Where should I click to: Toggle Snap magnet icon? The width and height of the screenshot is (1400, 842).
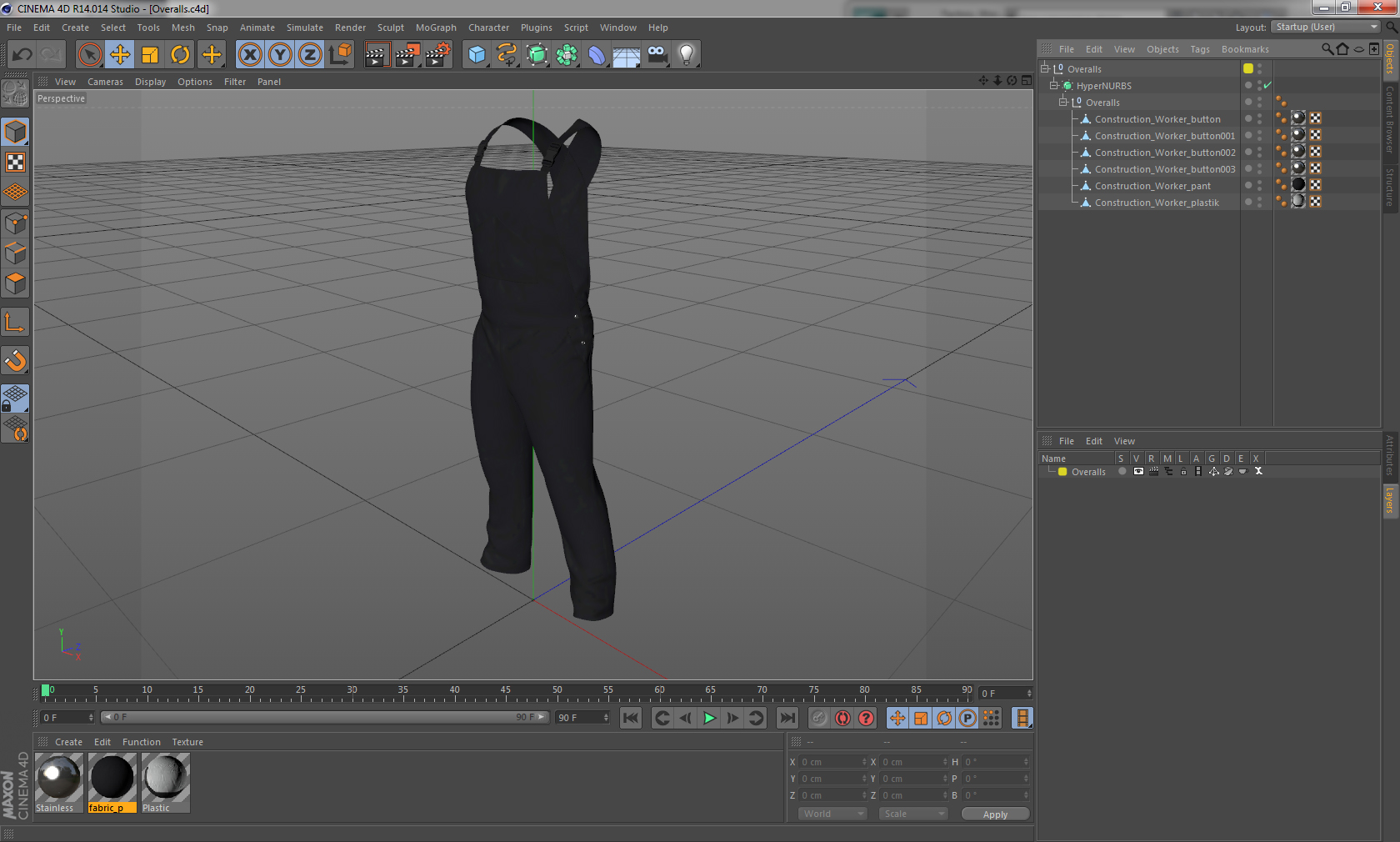pos(15,360)
